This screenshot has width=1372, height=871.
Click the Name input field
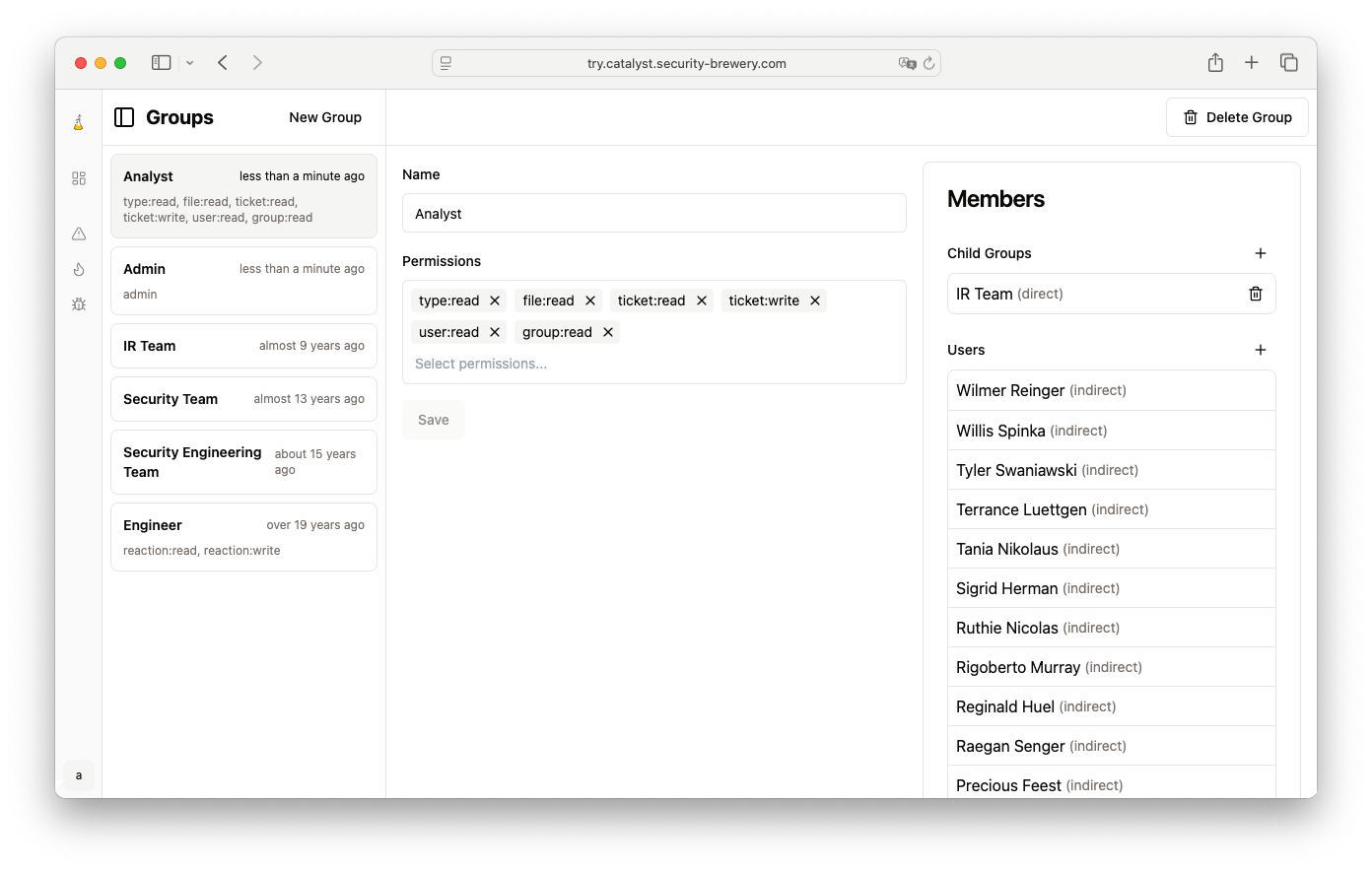(653, 214)
